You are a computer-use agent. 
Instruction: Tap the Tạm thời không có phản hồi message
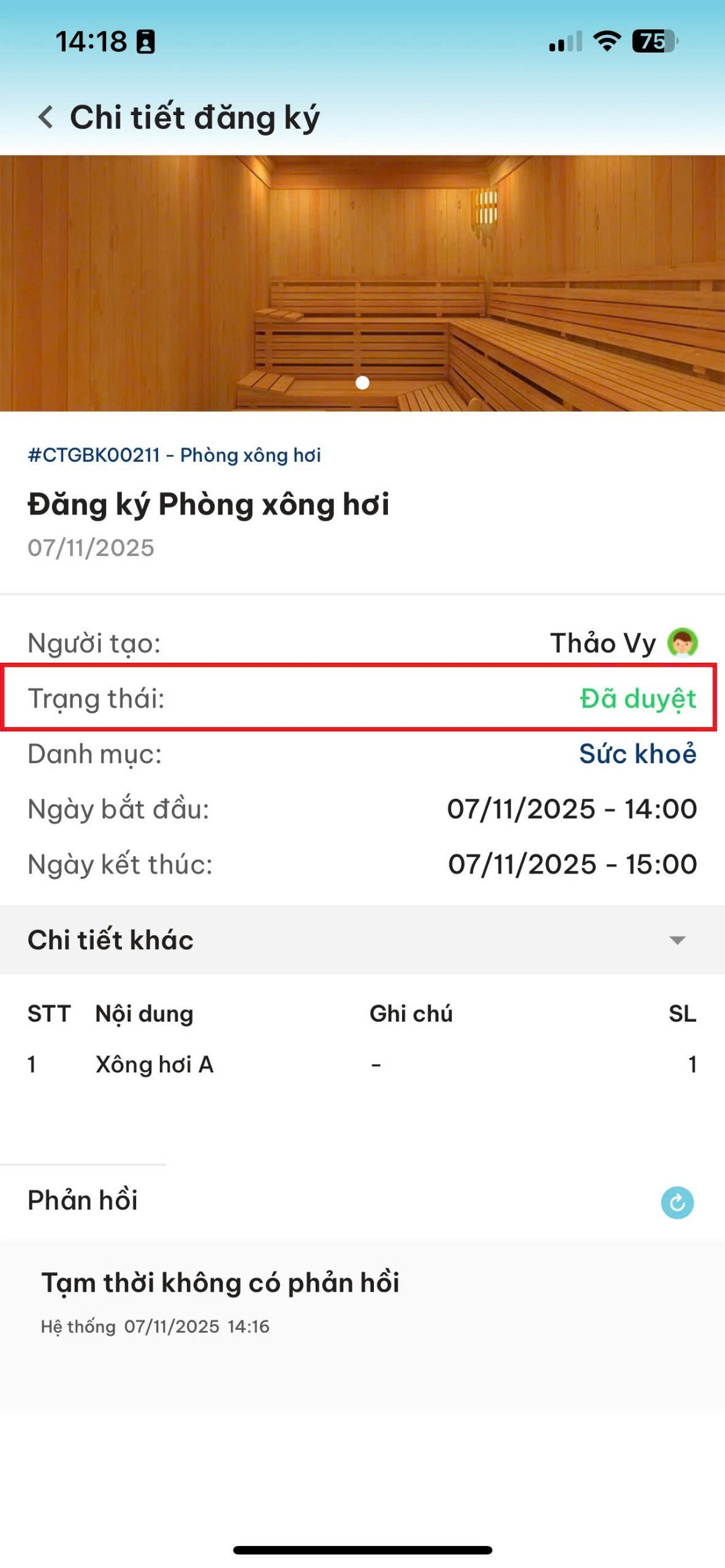pos(220,1283)
